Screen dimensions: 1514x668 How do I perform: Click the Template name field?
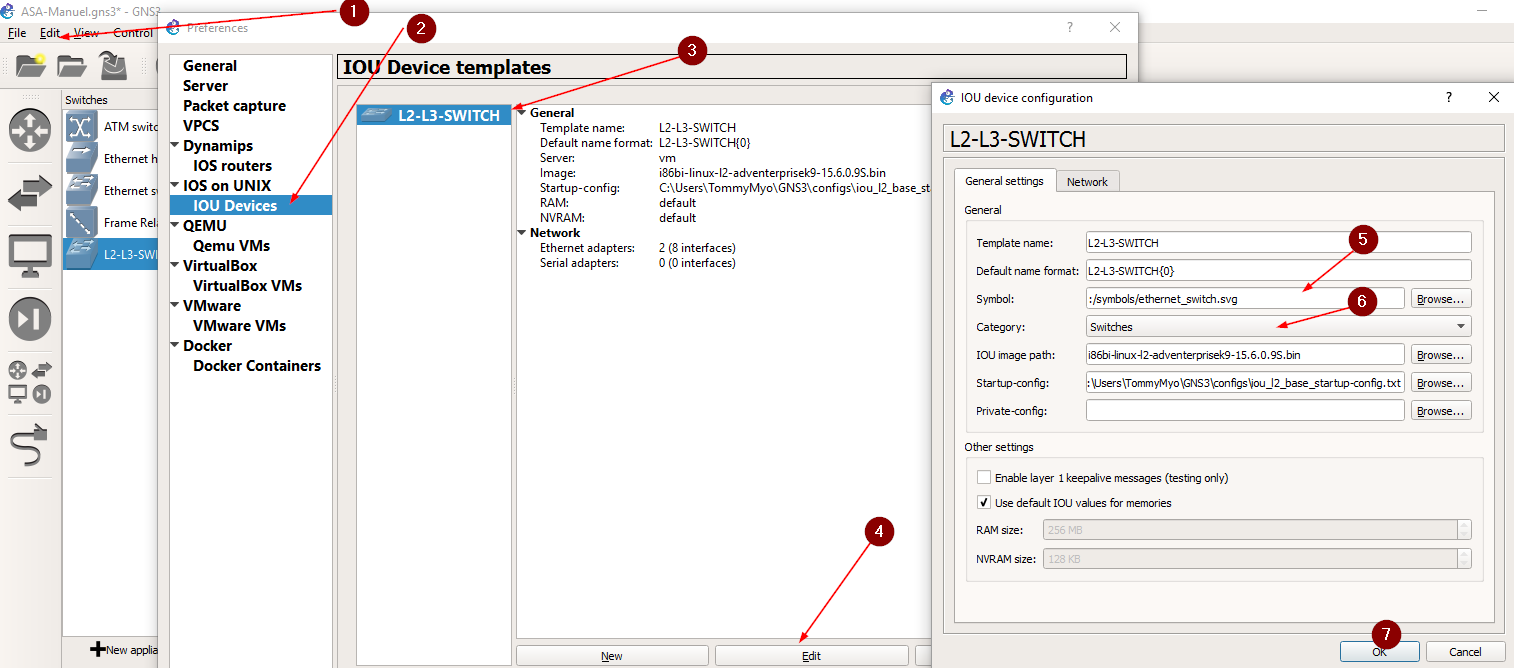point(1278,242)
